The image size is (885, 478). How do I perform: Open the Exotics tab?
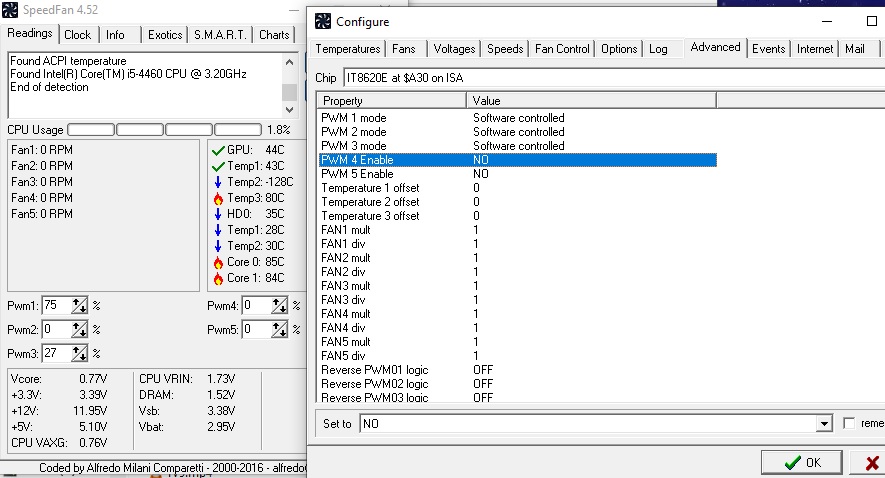[x=165, y=34]
